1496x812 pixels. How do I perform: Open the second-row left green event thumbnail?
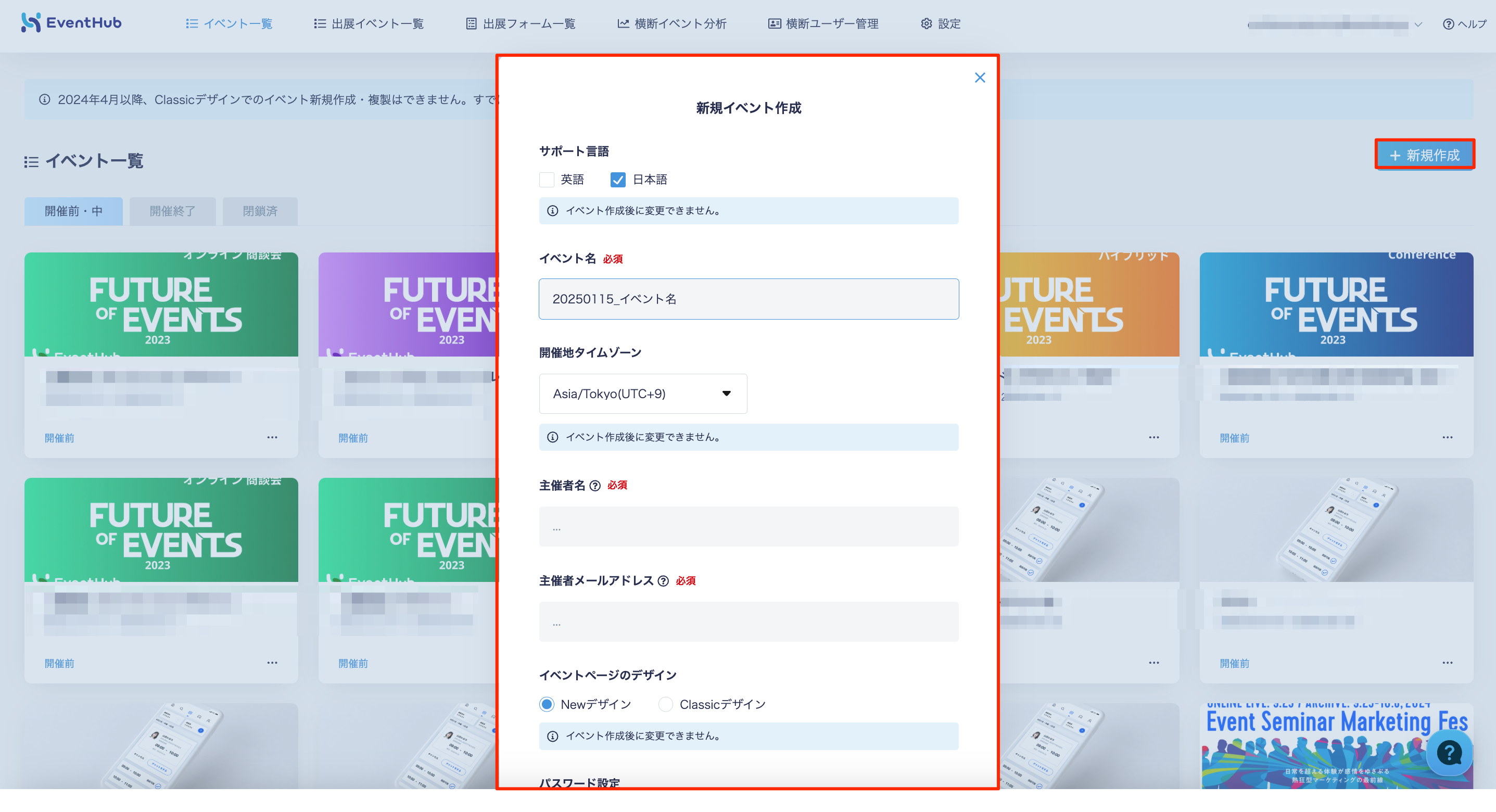click(x=161, y=530)
